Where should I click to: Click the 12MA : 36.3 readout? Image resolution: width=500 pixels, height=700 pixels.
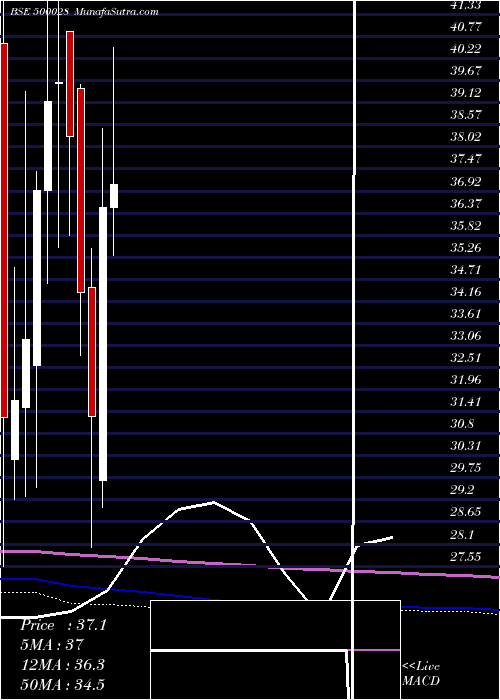click(62, 665)
